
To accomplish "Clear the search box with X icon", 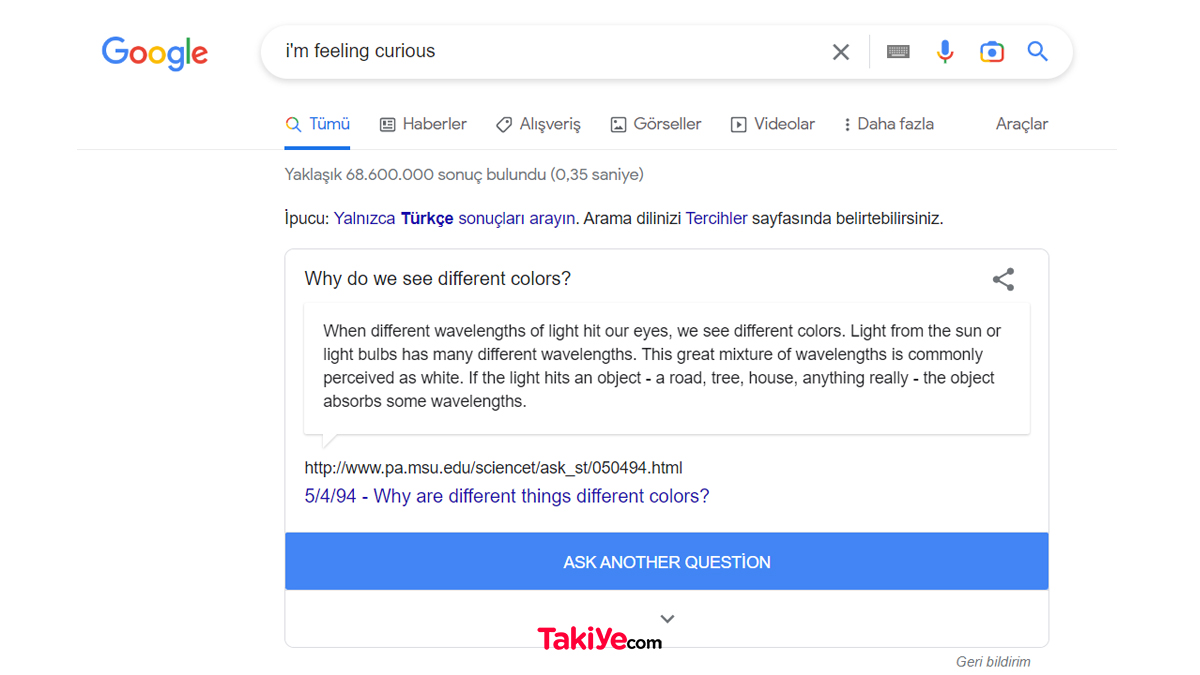I will click(x=841, y=52).
